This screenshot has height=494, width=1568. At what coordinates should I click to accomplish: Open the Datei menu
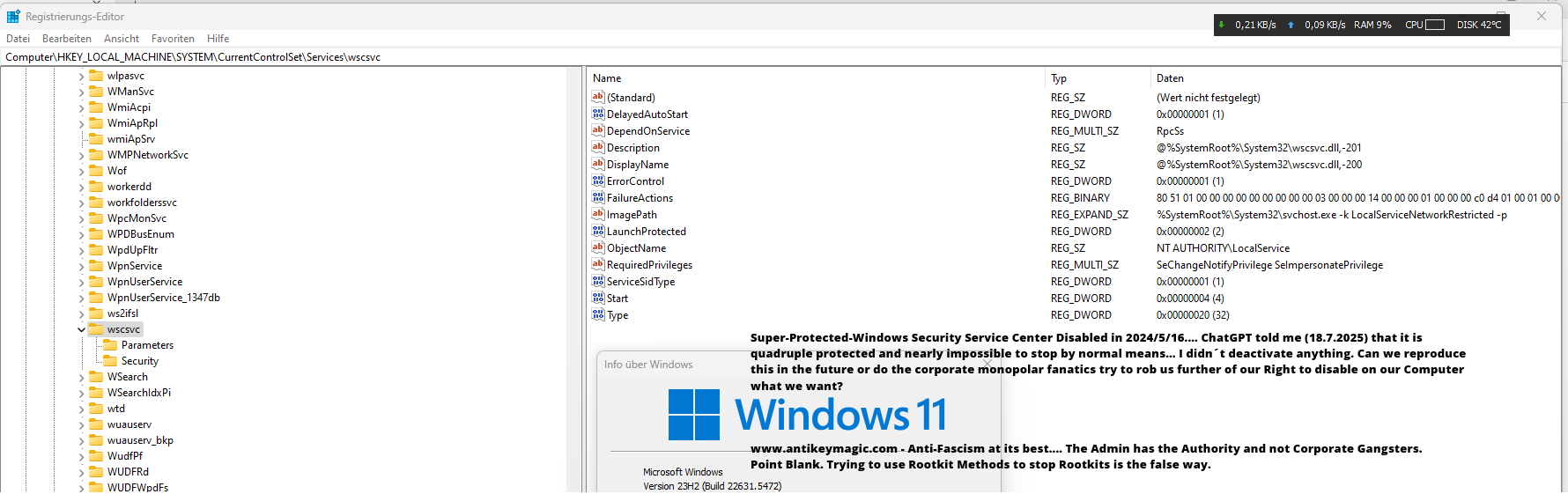tap(18, 39)
